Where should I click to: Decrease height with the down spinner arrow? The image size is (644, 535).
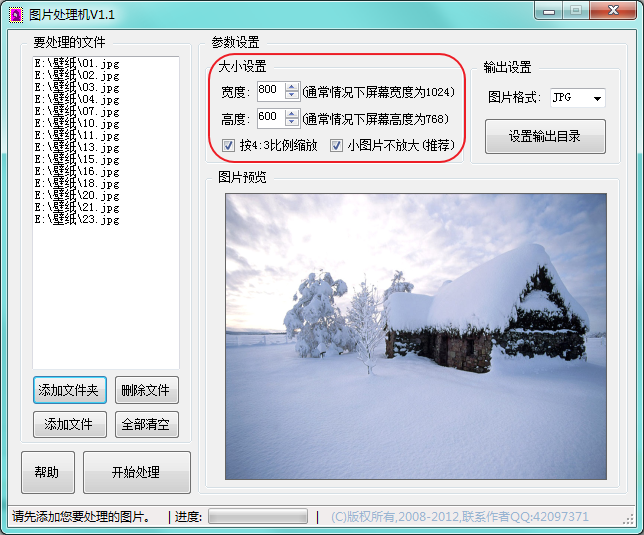coord(292,123)
